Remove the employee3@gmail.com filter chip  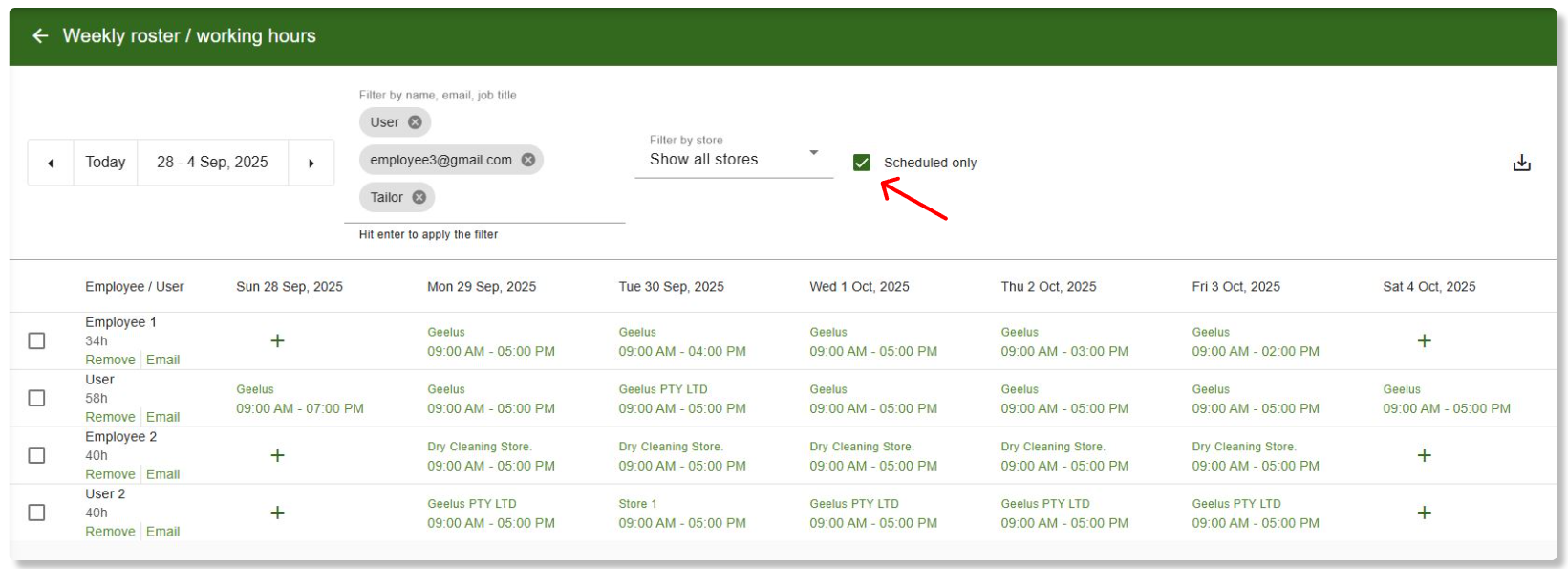pyautogui.click(x=527, y=160)
